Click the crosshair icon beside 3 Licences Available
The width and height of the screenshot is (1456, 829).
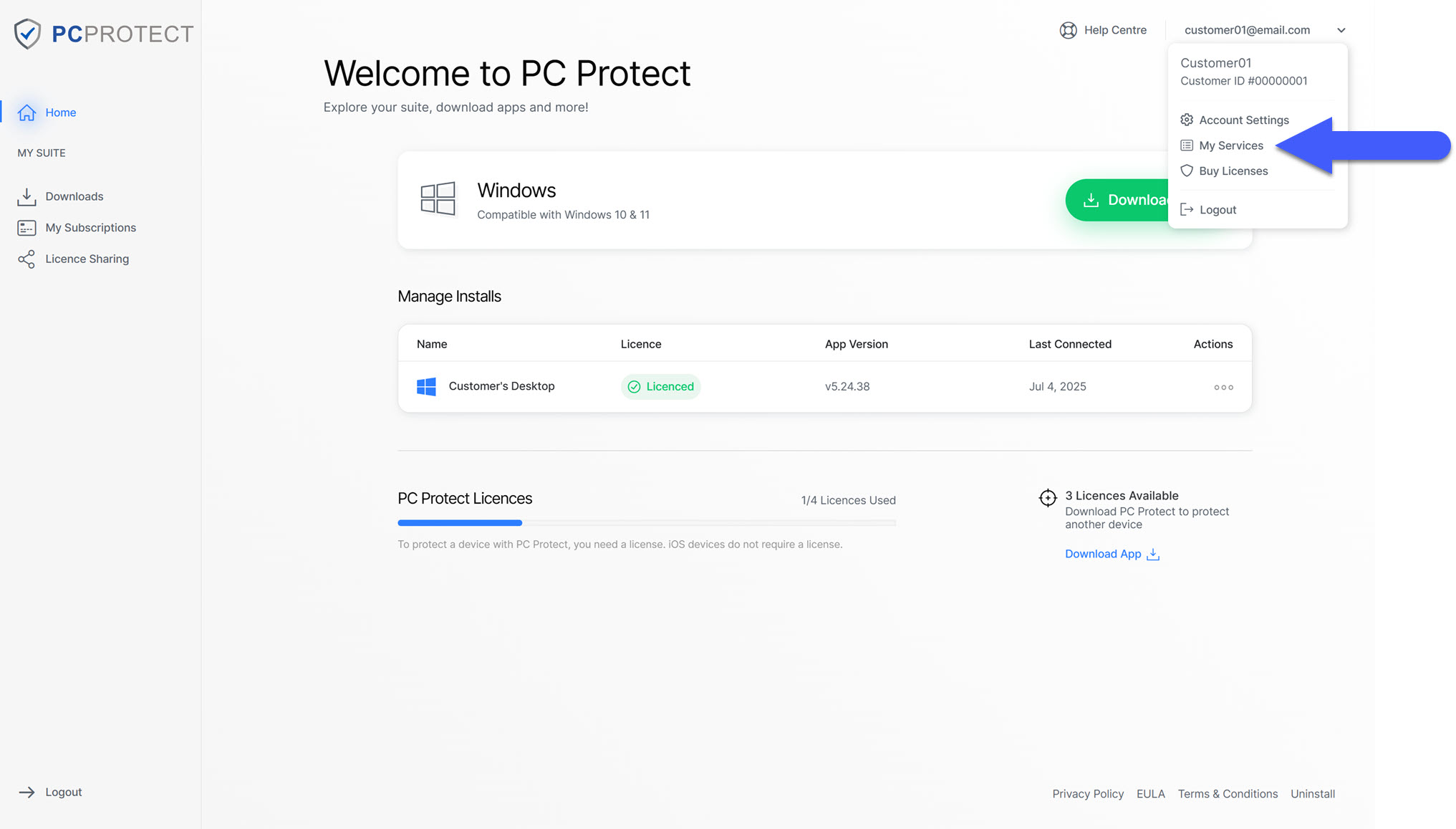tap(1048, 498)
